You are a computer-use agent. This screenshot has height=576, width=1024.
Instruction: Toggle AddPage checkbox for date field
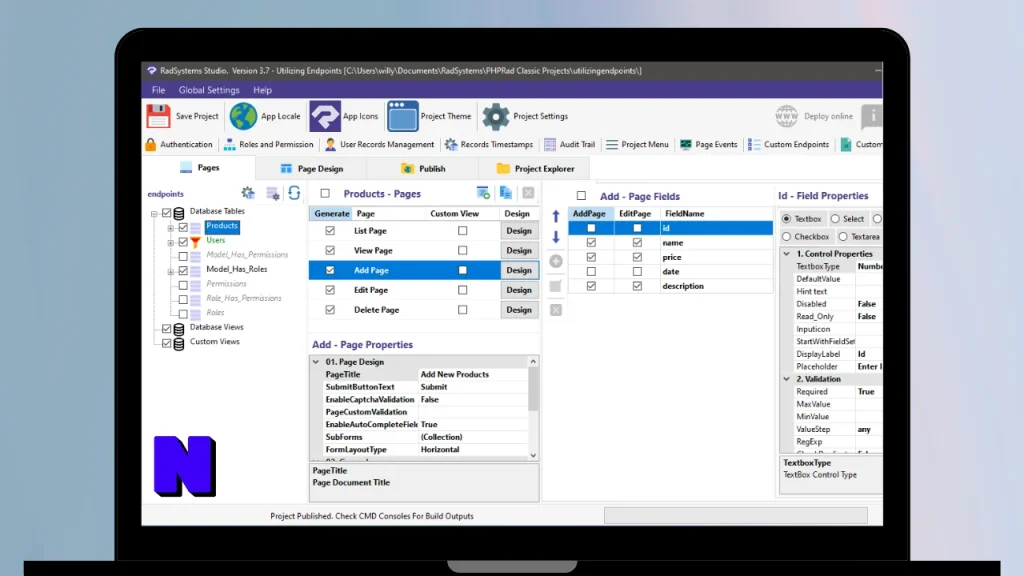(591, 271)
